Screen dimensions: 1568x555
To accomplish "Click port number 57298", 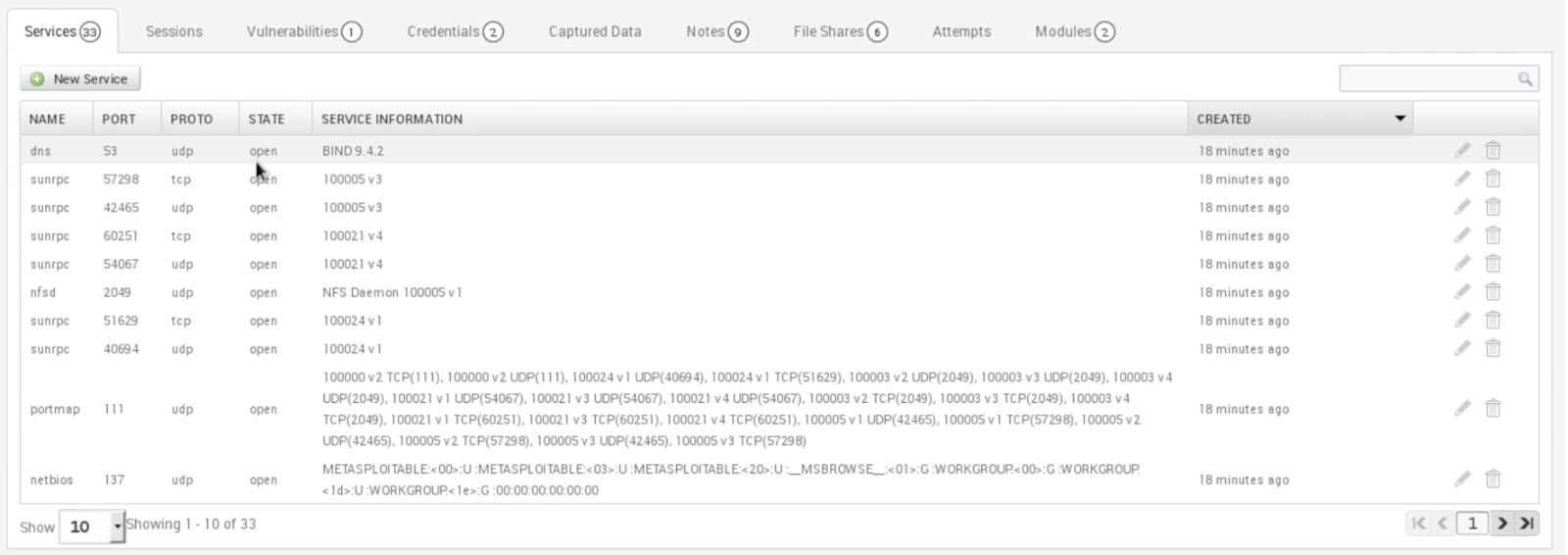I will point(122,179).
